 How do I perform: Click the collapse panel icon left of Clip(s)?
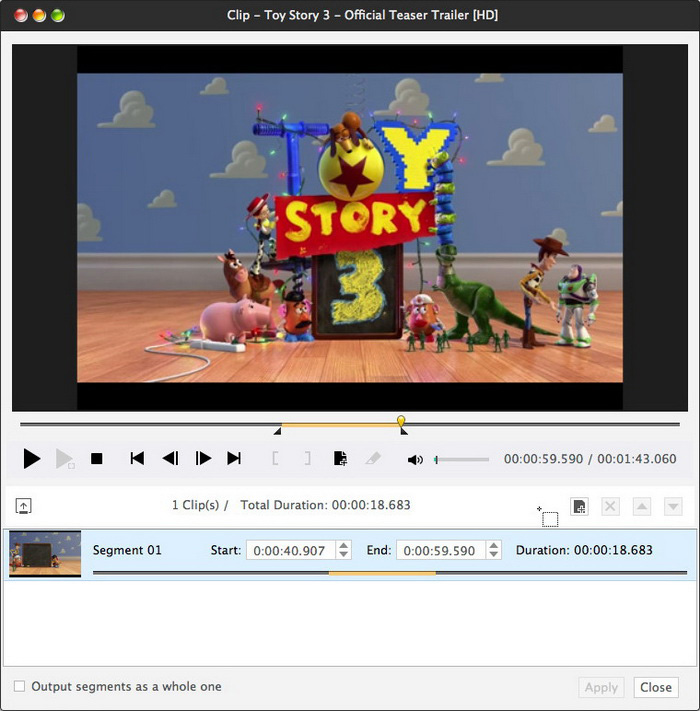pyautogui.click(x=24, y=505)
